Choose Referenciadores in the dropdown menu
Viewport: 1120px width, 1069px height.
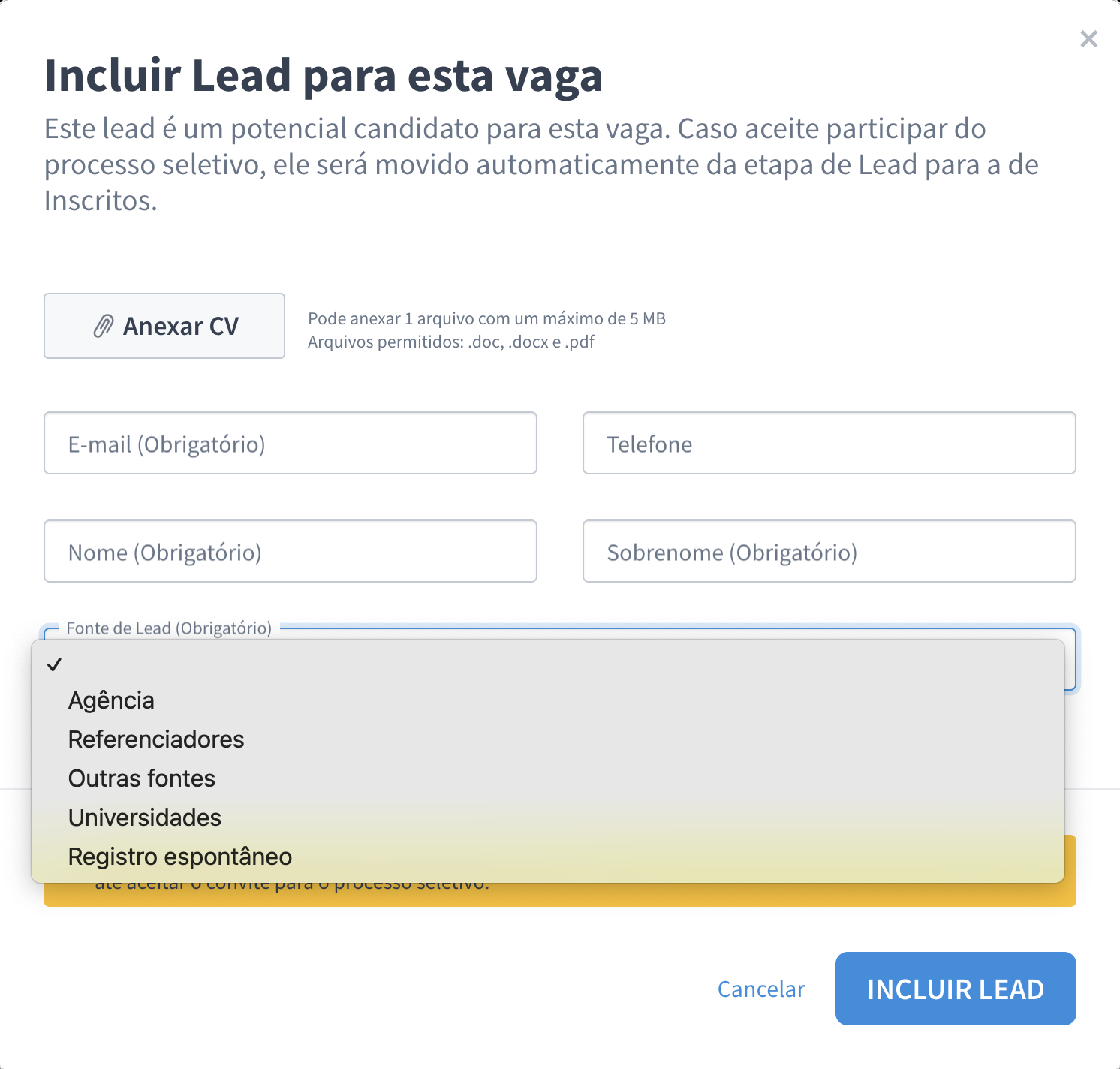click(x=156, y=739)
